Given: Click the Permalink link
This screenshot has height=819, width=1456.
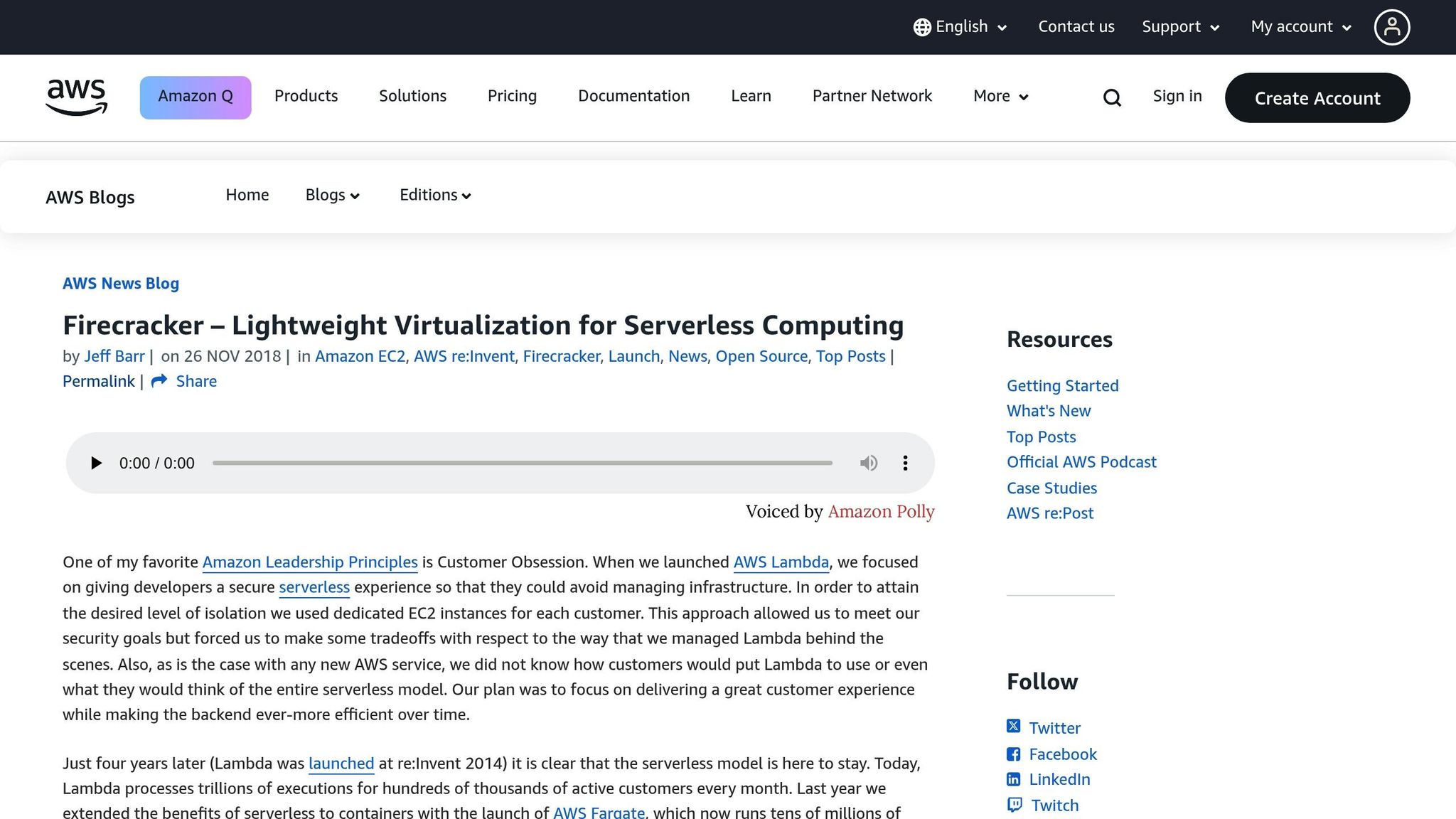Looking at the screenshot, I should click(x=99, y=381).
